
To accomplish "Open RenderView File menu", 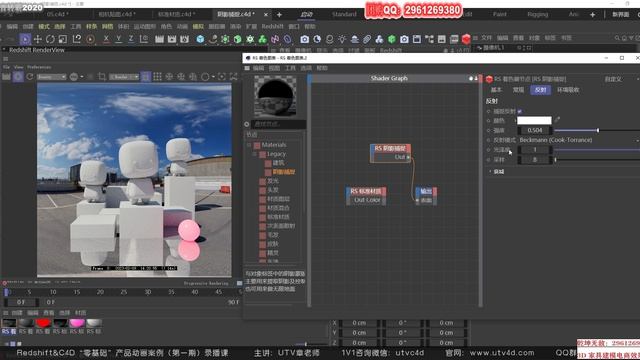I will [6, 67].
